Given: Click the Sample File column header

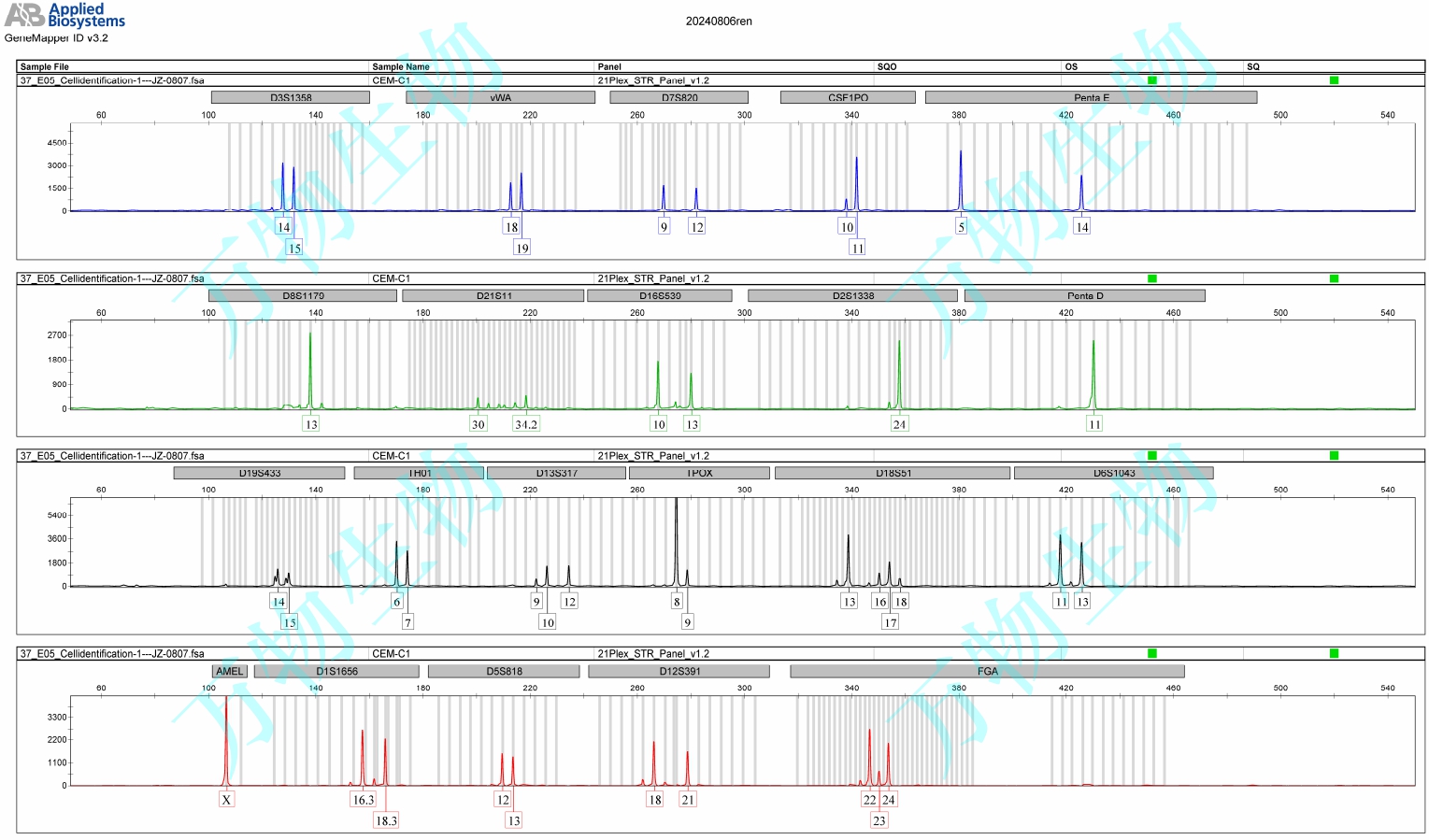Looking at the screenshot, I should tap(45, 66).
